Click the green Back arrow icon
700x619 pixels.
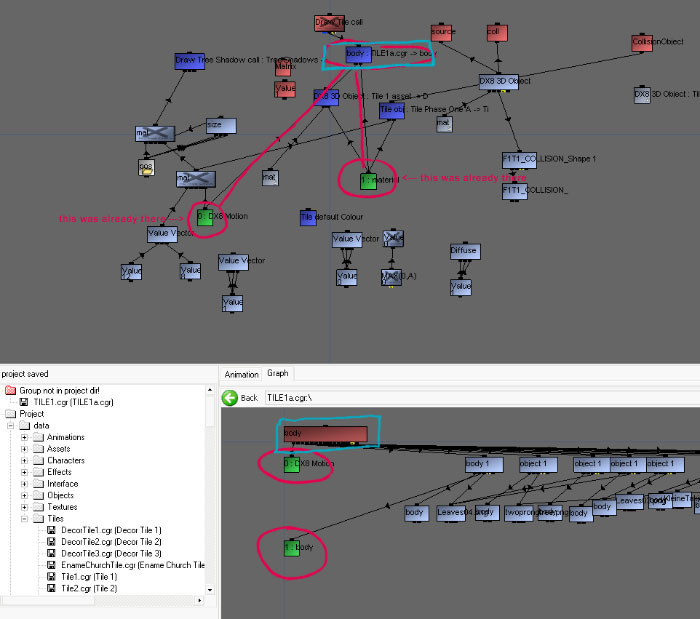pyautogui.click(x=230, y=397)
